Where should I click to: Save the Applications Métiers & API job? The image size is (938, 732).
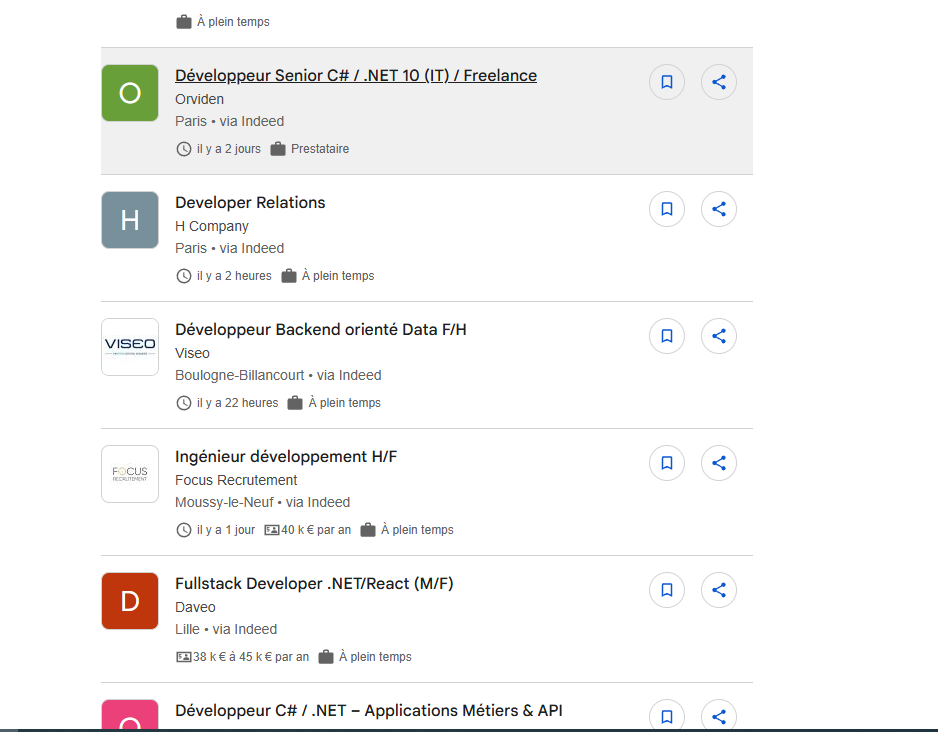point(666,716)
